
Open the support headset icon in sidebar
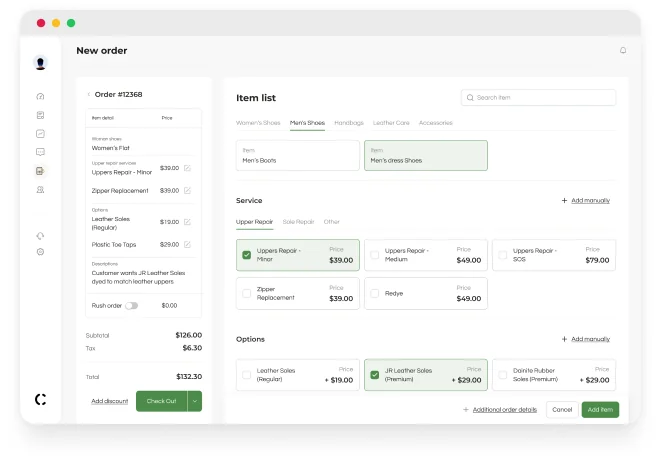[40, 236]
